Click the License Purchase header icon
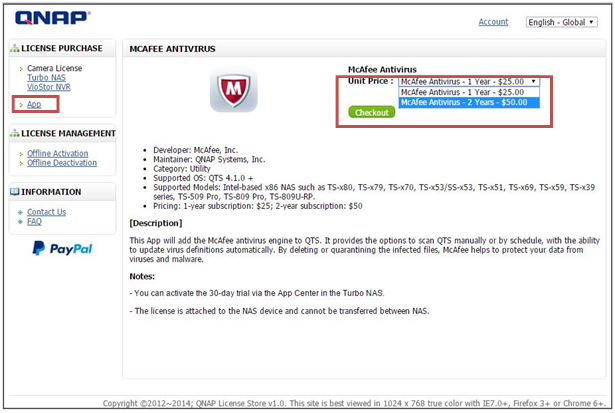Image resolution: width=615 pixels, height=413 pixels. pos(15,48)
